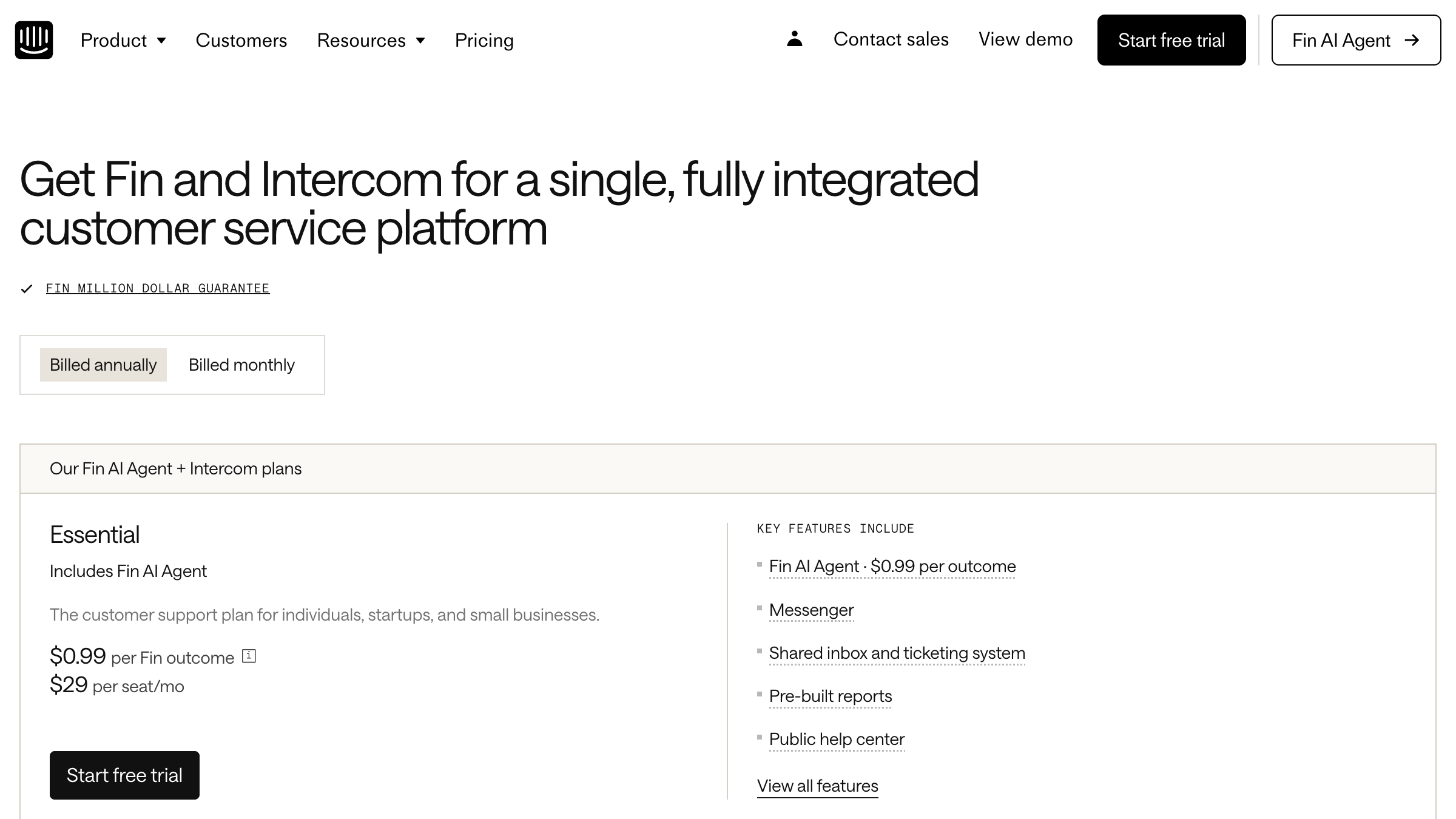1456x819 pixels.
Task: Switch billing to Billed monthly
Action: [x=241, y=365]
